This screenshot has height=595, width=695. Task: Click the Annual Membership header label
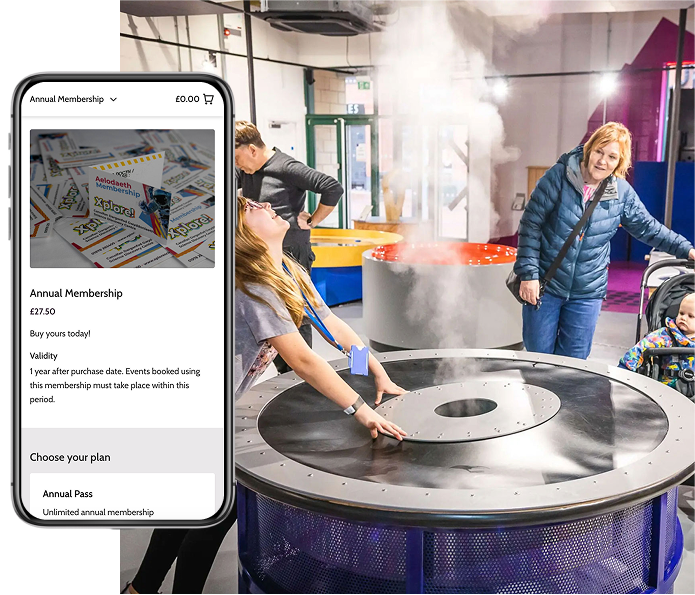point(66,99)
